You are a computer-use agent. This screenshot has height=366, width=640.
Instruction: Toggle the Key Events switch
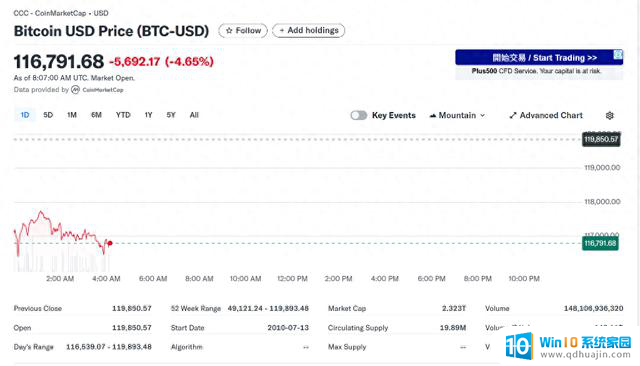[x=359, y=115]
